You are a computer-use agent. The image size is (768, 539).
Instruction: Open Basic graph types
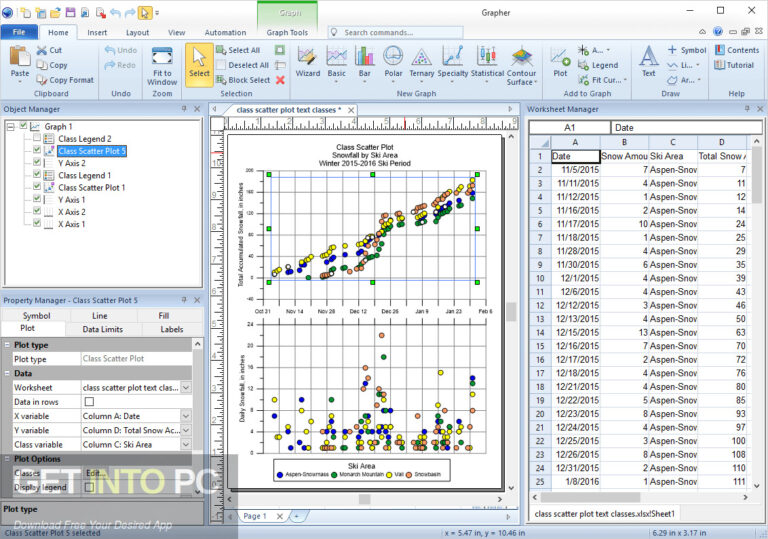pyautogui.click(x=336, y=62)
